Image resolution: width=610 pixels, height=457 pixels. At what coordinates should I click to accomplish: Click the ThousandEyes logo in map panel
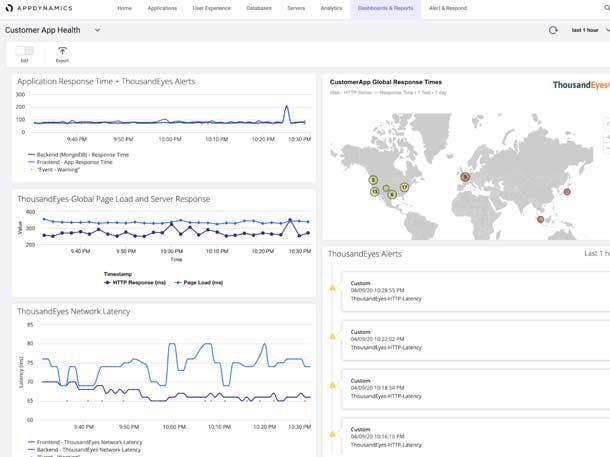pos(580,85)
